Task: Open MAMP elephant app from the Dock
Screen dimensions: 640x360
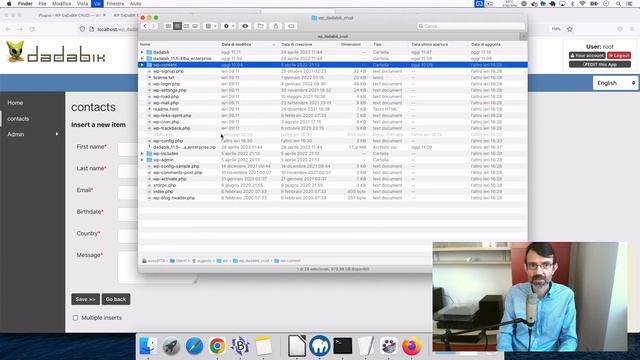Action: coord(320,346)
